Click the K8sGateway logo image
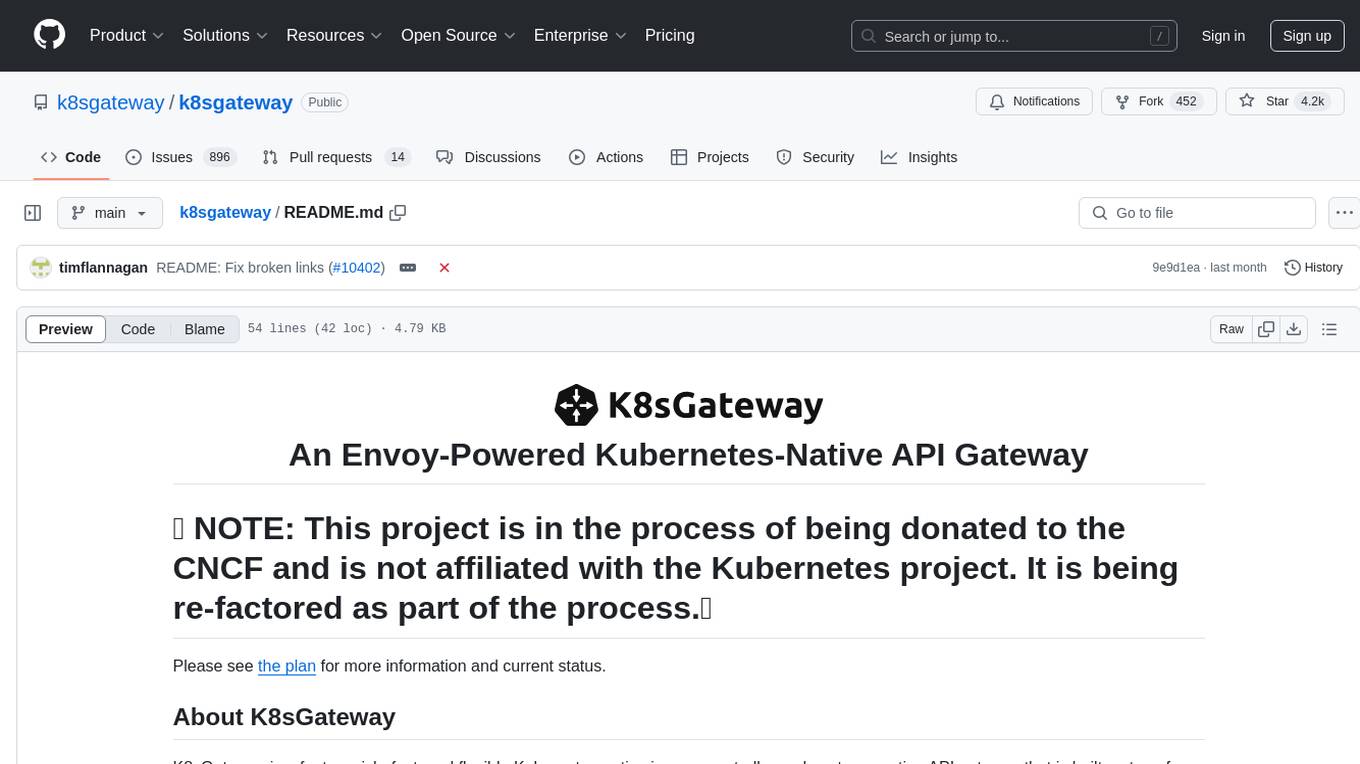 click(x=688, y=405)
